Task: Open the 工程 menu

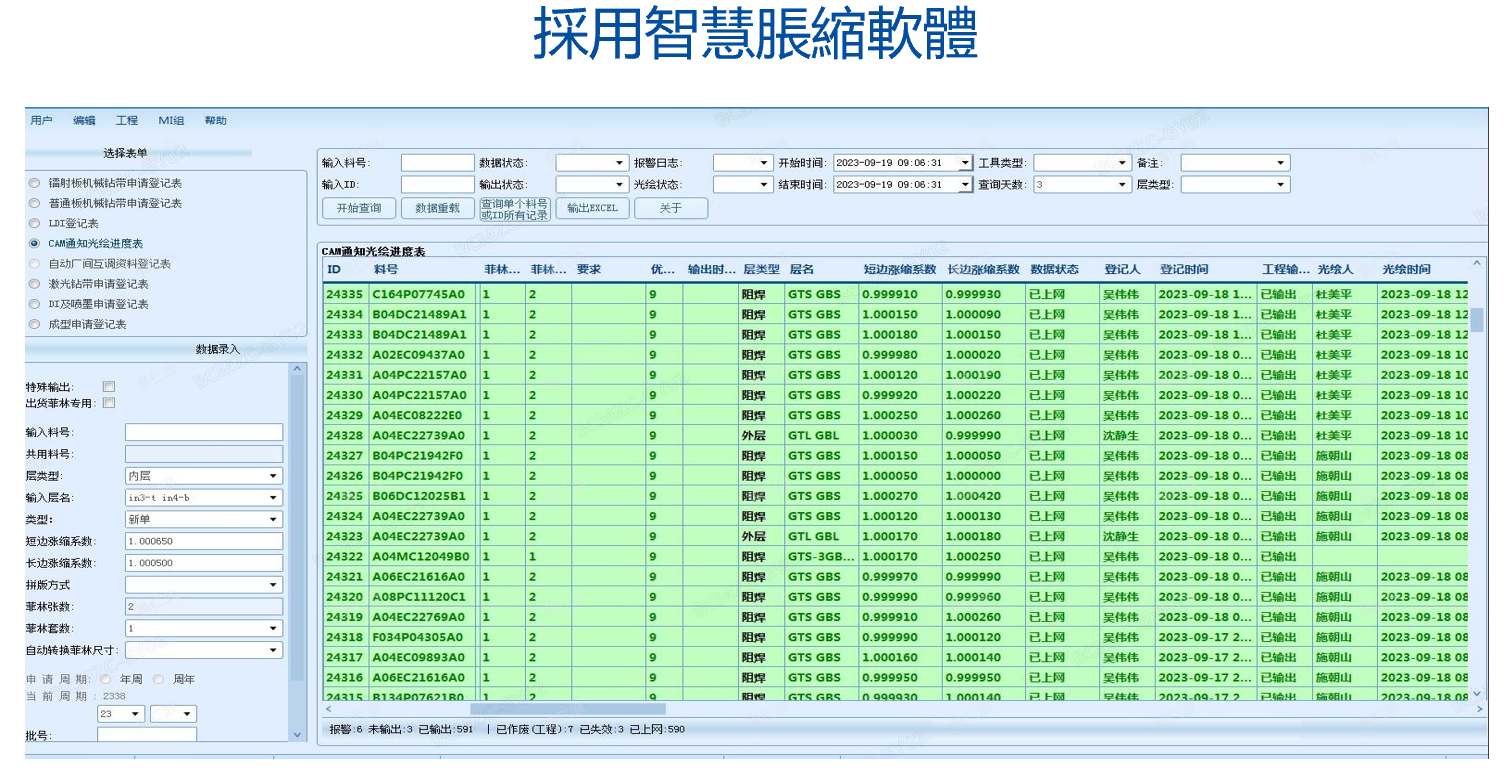Action: coord(127,120)
